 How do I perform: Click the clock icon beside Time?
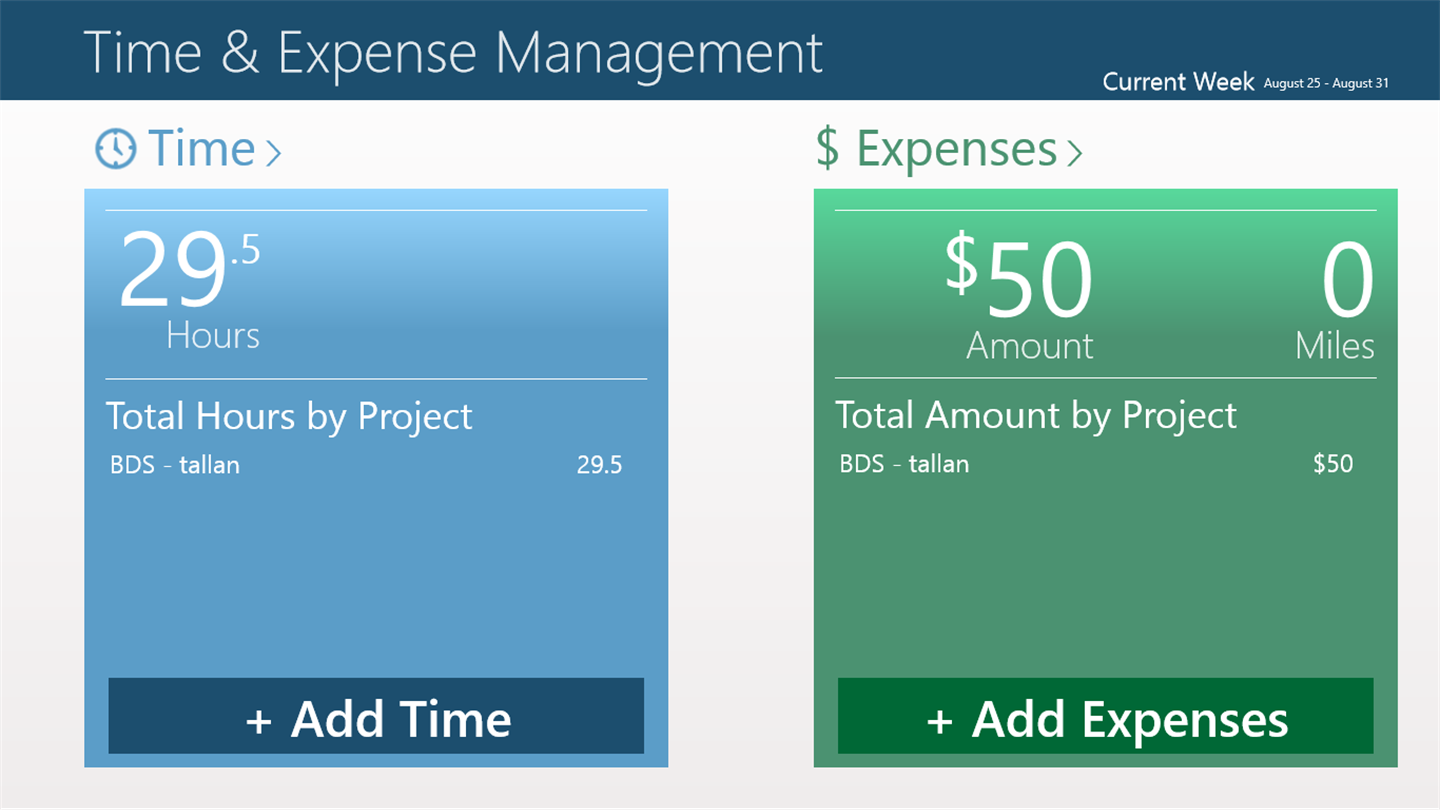[116, 149]
